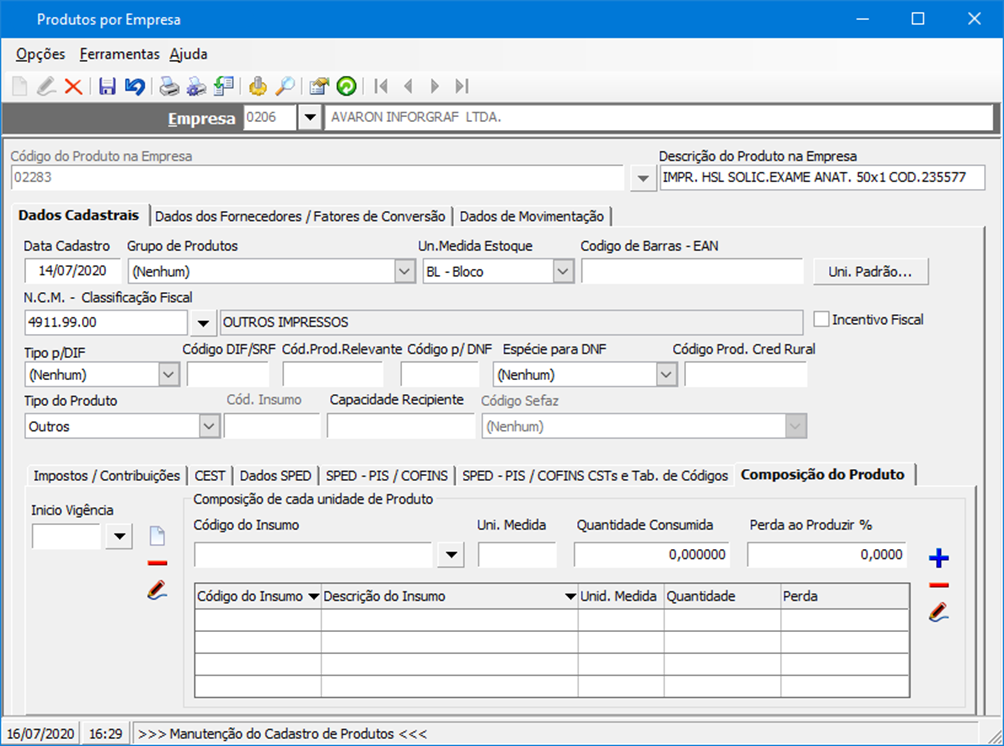Click the Codigo de Barras - EAN field
This screenshot has width=1004, height=746.
pyautogui.click(x=692, y=272)
